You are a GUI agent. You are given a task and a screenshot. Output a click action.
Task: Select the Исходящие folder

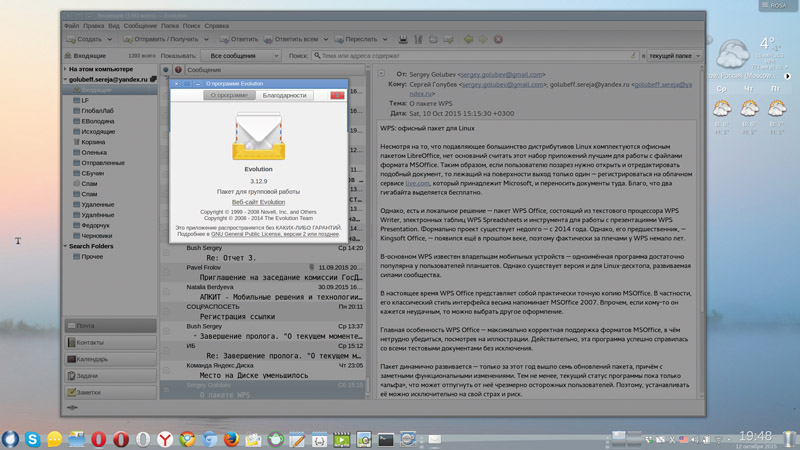98,132
